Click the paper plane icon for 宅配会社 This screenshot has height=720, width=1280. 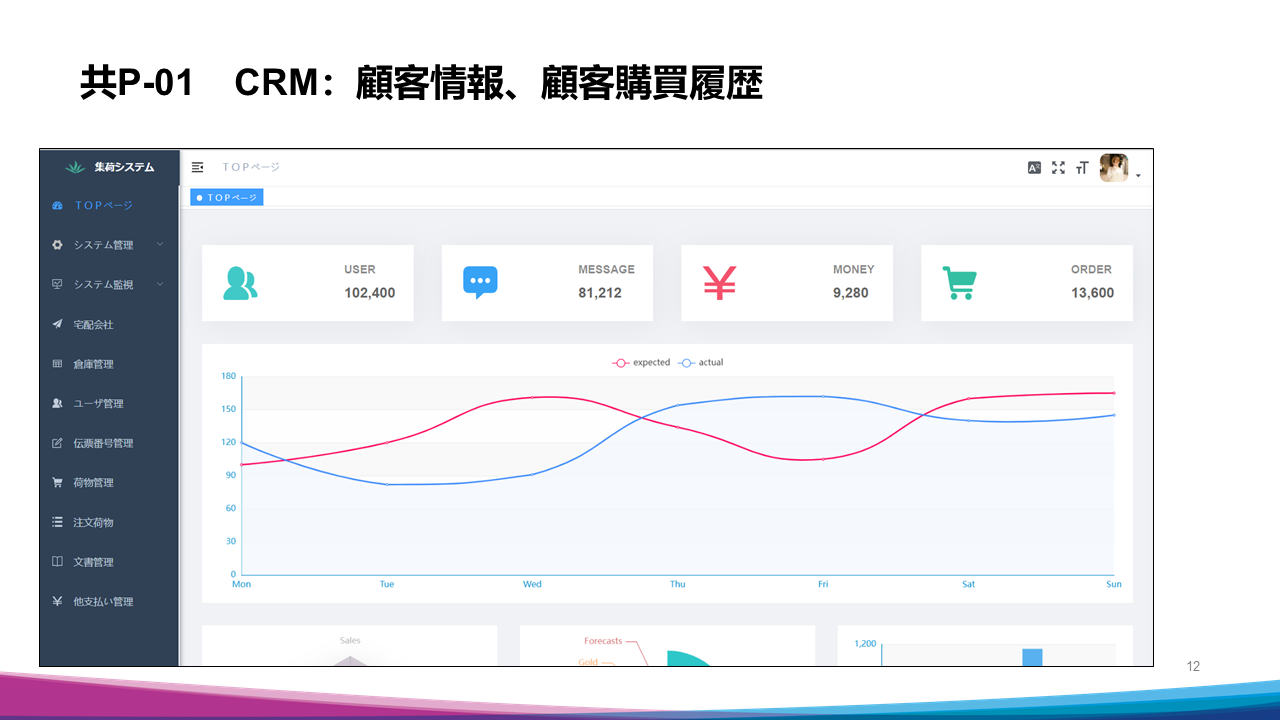click(57, 324)
